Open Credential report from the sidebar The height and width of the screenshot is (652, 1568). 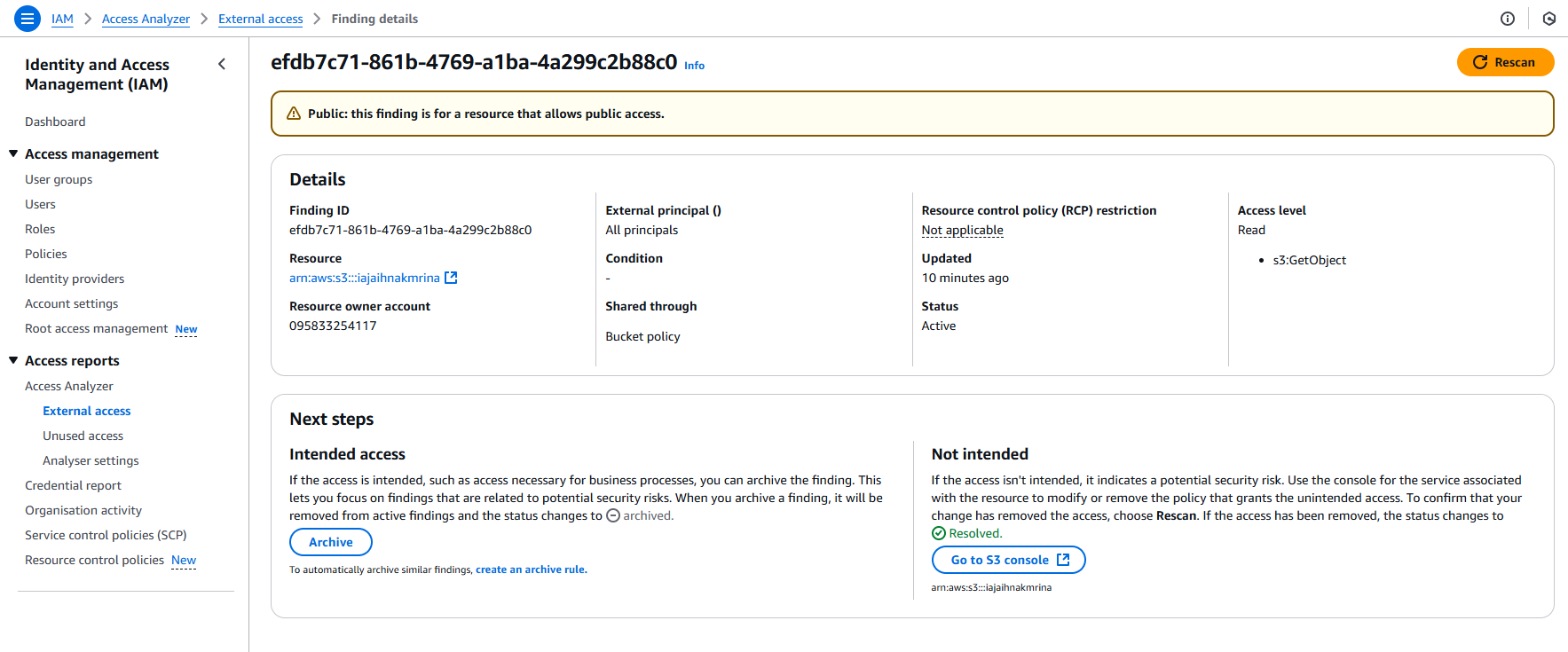pyautogui.click(x=73, y=485)
